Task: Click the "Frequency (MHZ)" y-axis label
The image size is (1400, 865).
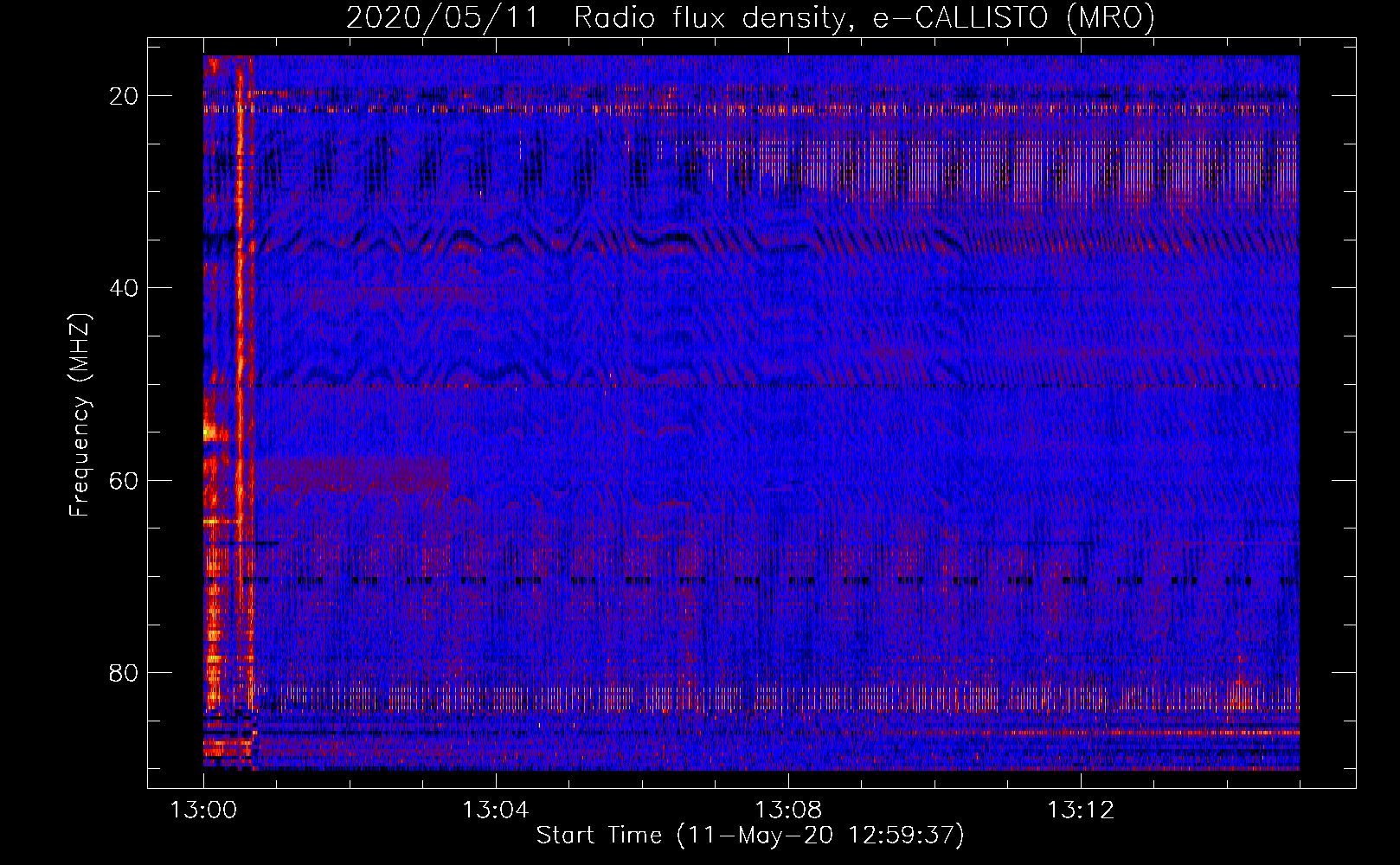Action: (80, 415)
